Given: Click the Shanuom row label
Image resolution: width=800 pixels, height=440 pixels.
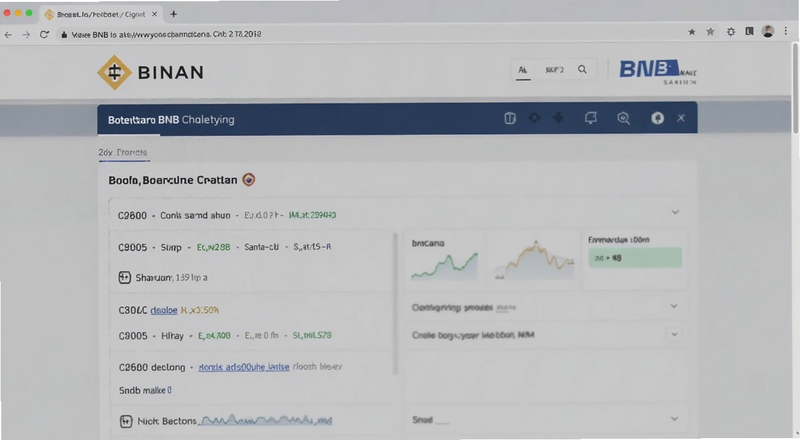Looking at the screenshot, I should pos(171,278).
